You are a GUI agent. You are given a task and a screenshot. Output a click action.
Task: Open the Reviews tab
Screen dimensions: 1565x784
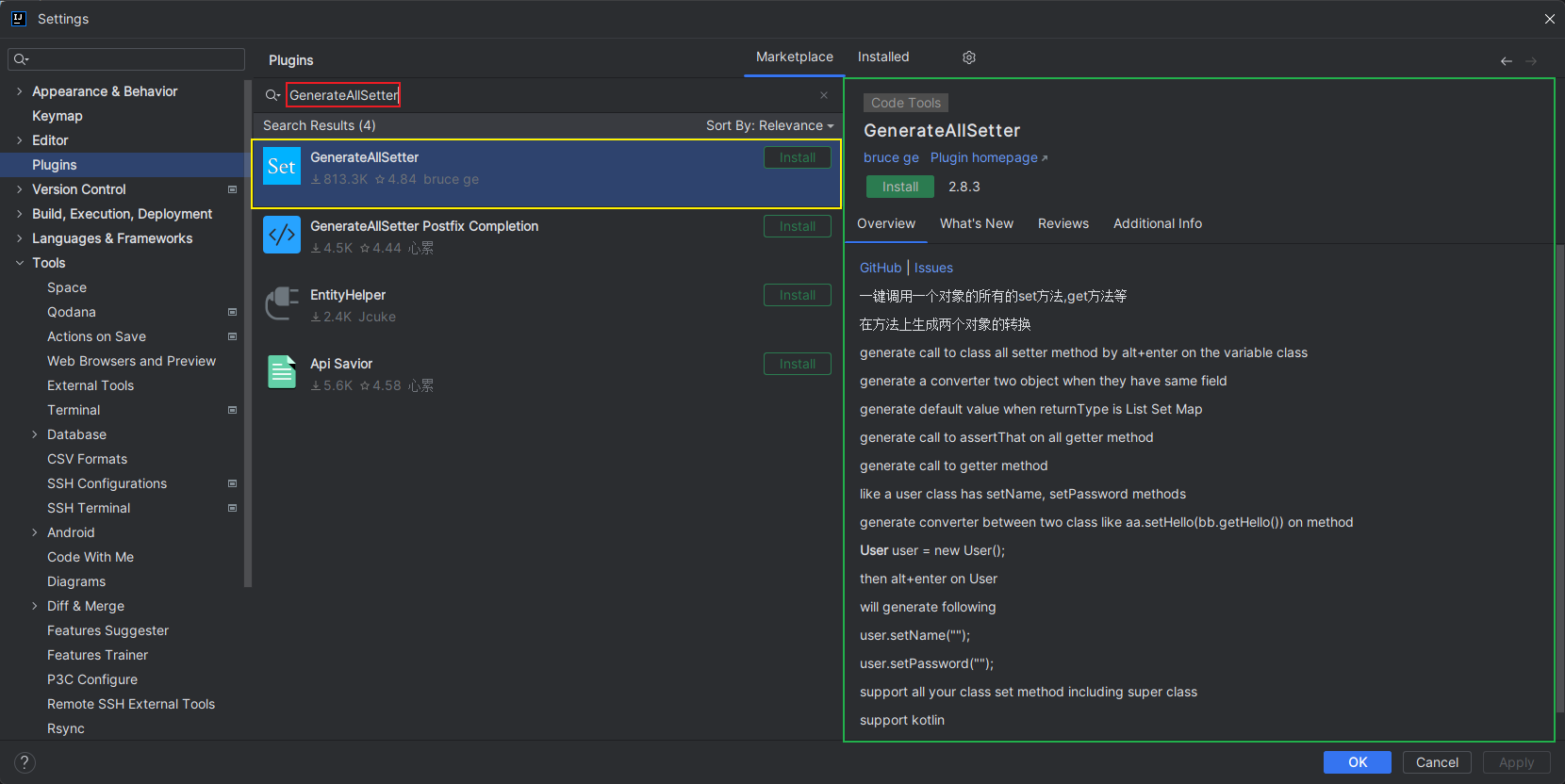tap(1063, 223)
